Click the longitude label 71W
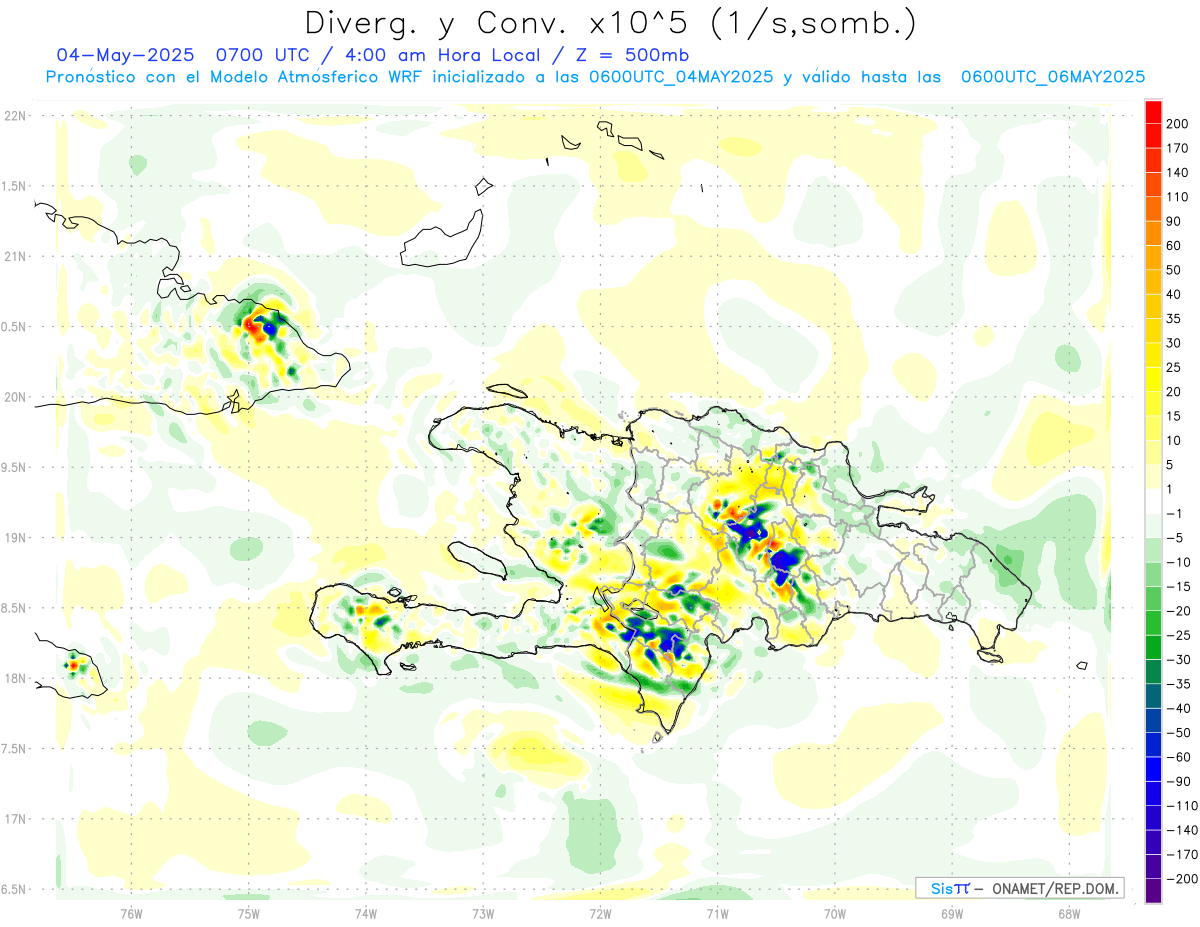 coord(717,913)
